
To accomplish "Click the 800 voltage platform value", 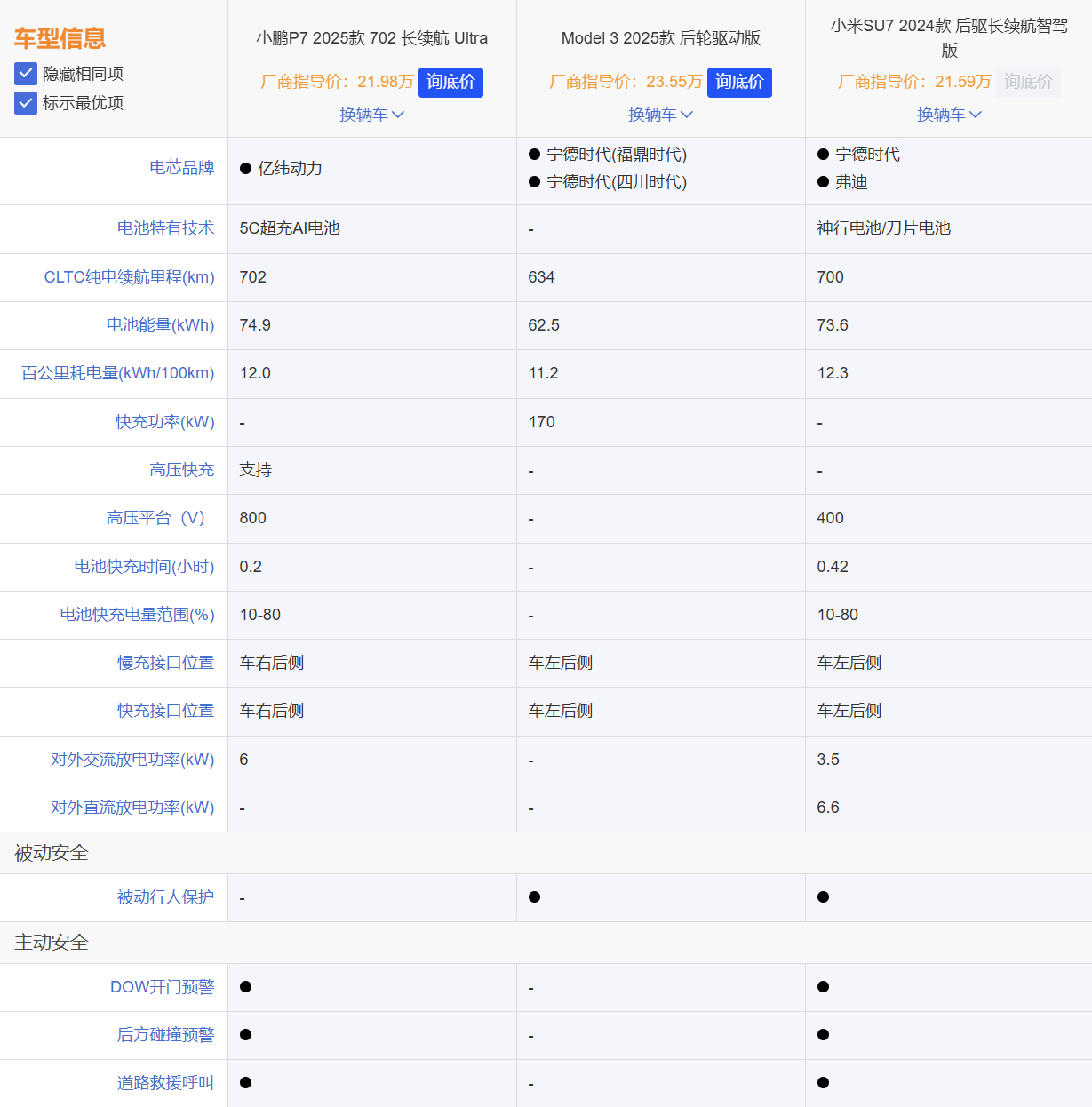I will tap(253, 518).
